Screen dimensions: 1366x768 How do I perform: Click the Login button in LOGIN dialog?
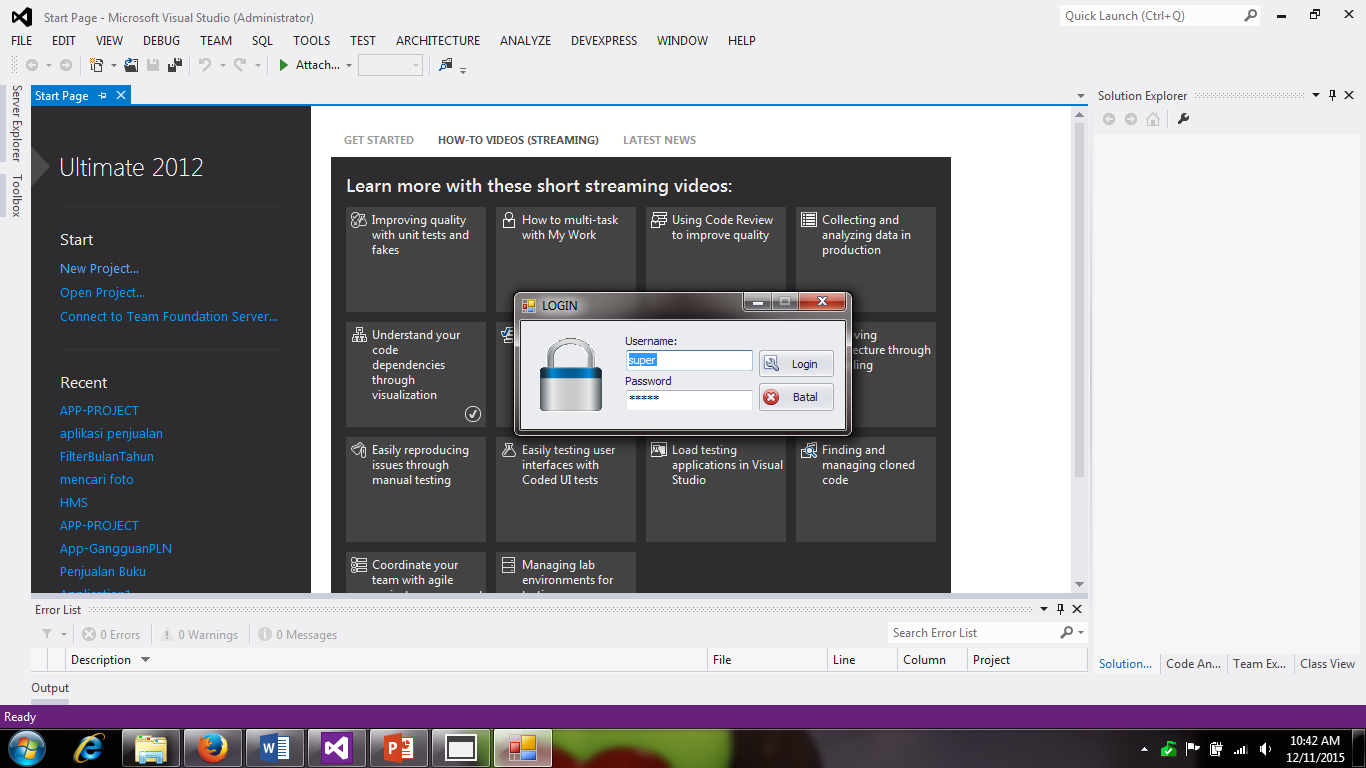pos(796,364)
